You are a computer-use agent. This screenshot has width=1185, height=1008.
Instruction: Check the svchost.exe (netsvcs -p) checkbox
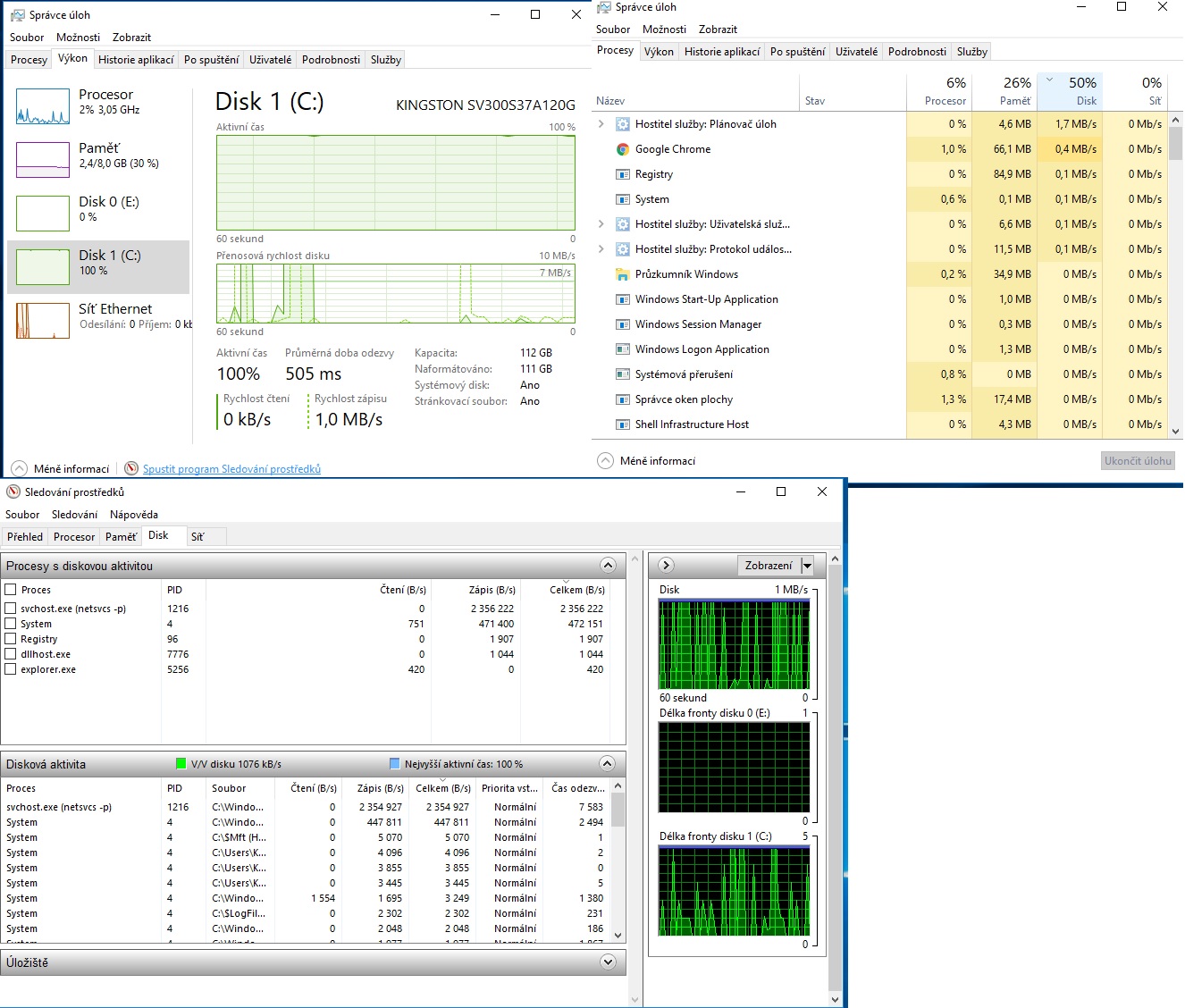[11, 609]
